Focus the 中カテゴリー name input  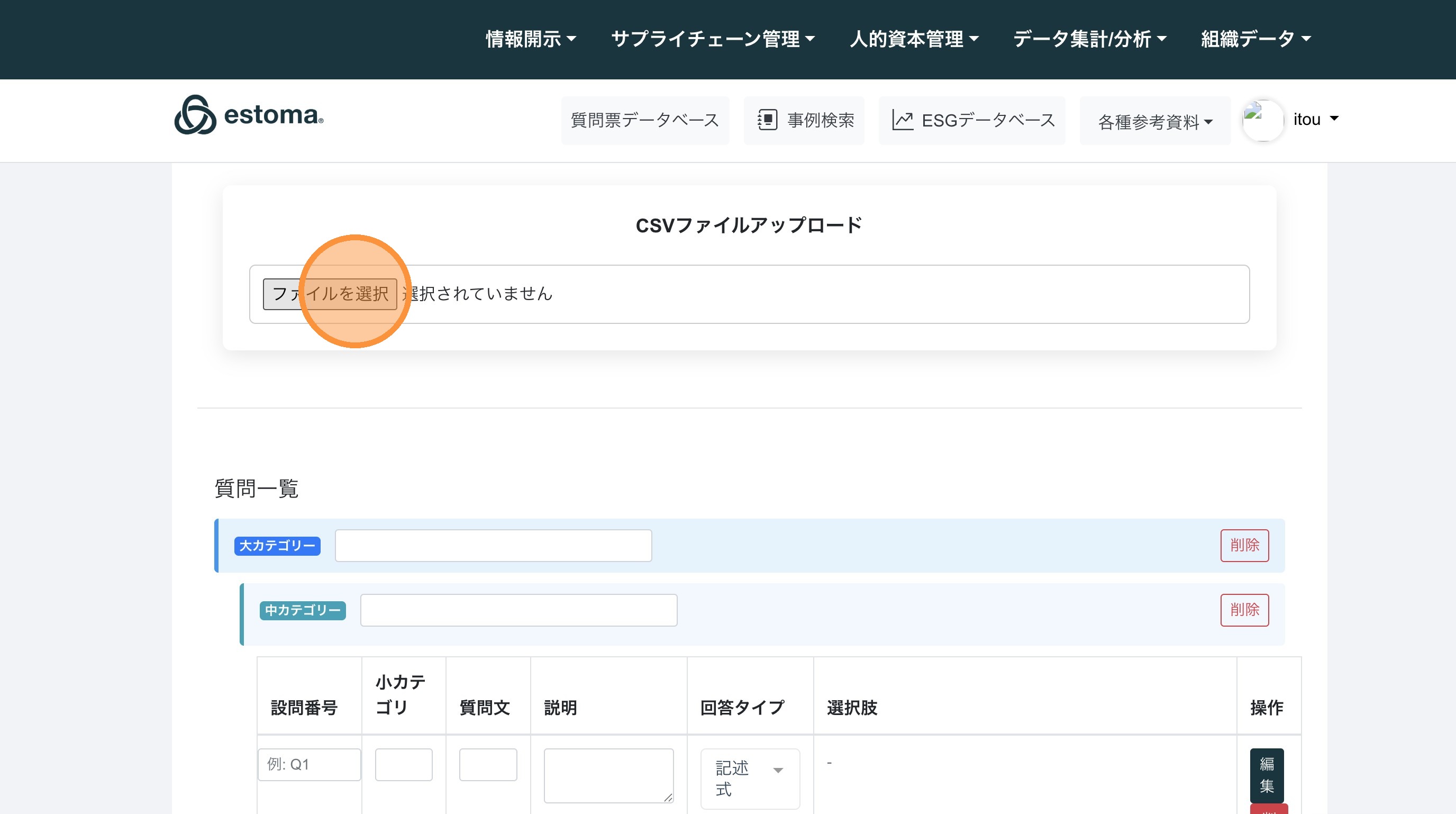pos(518,609)
